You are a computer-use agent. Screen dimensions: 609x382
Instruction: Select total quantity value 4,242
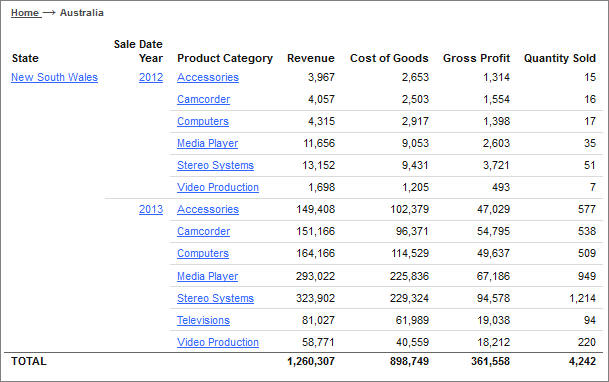pyautogui.click(x=582, y=361)
